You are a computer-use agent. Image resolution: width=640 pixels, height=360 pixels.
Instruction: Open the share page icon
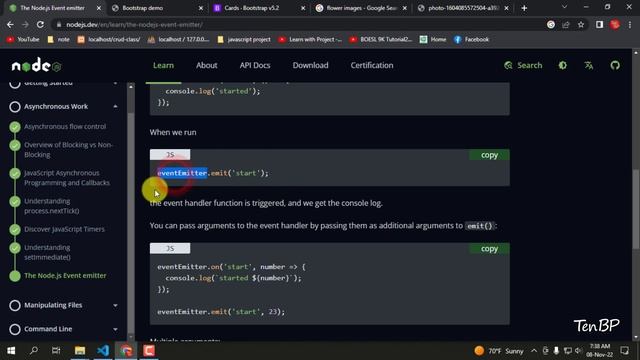click(x=566, y=24)
